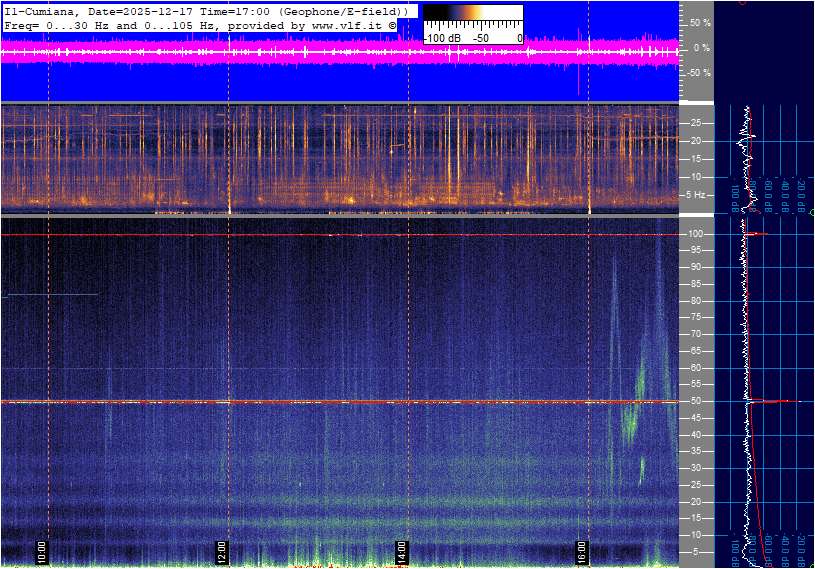This screenshot has width=815, height=569.
Task: Click the 0 % amplitude scale label
Action: coord(702,47)
